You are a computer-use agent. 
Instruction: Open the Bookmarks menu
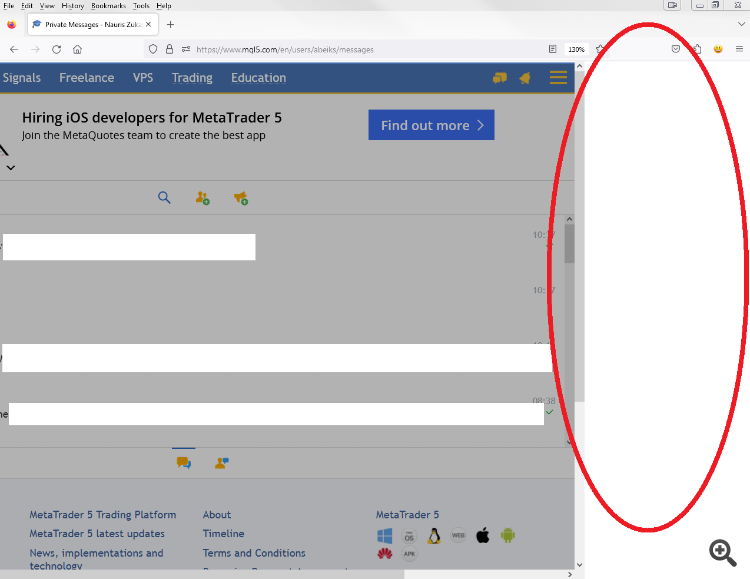[x=109, y=6]
